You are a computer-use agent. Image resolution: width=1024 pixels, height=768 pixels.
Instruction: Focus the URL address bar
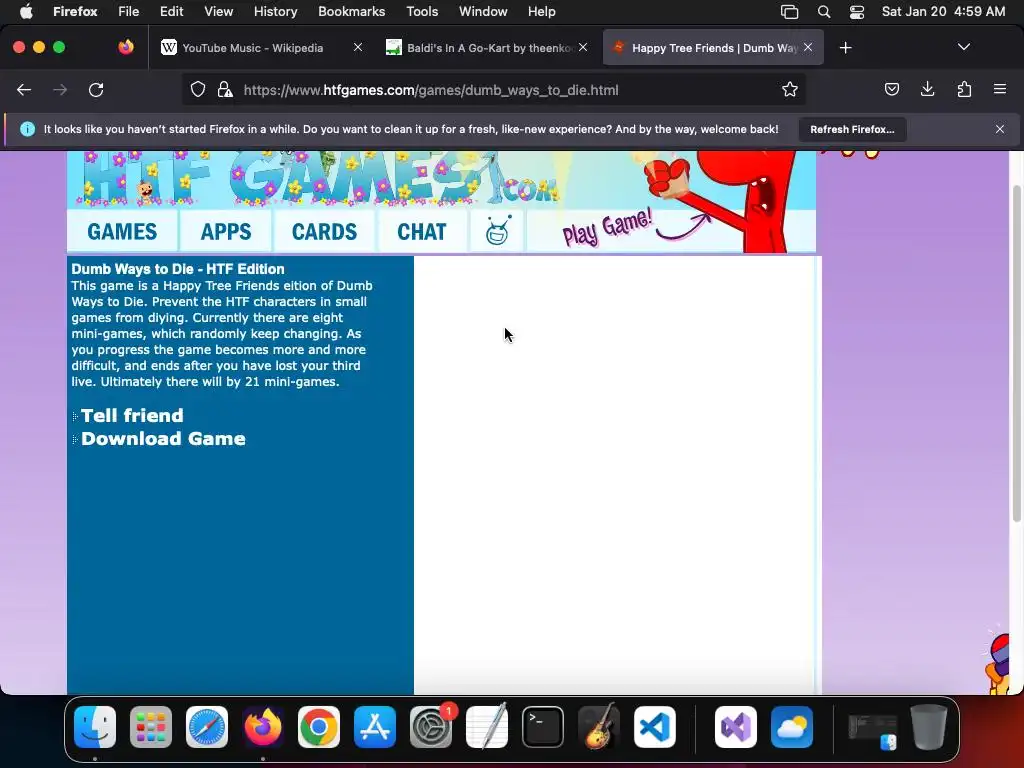pos(494,90)
